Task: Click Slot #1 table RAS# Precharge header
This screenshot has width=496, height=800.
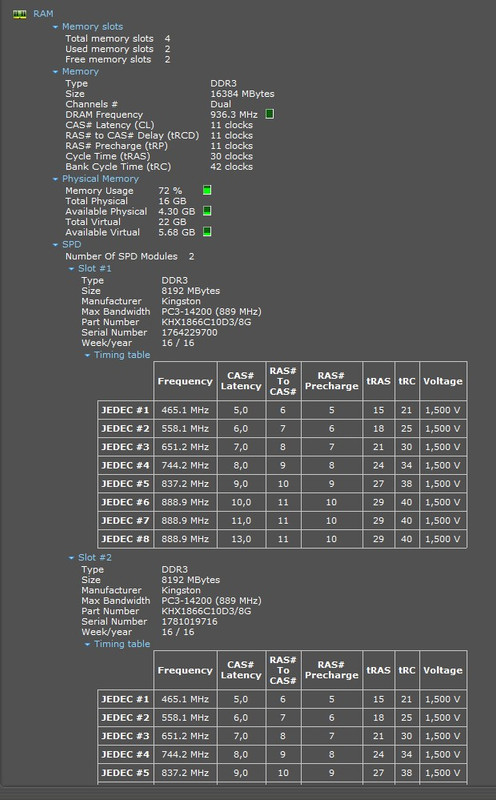Action: click(332, 381)
